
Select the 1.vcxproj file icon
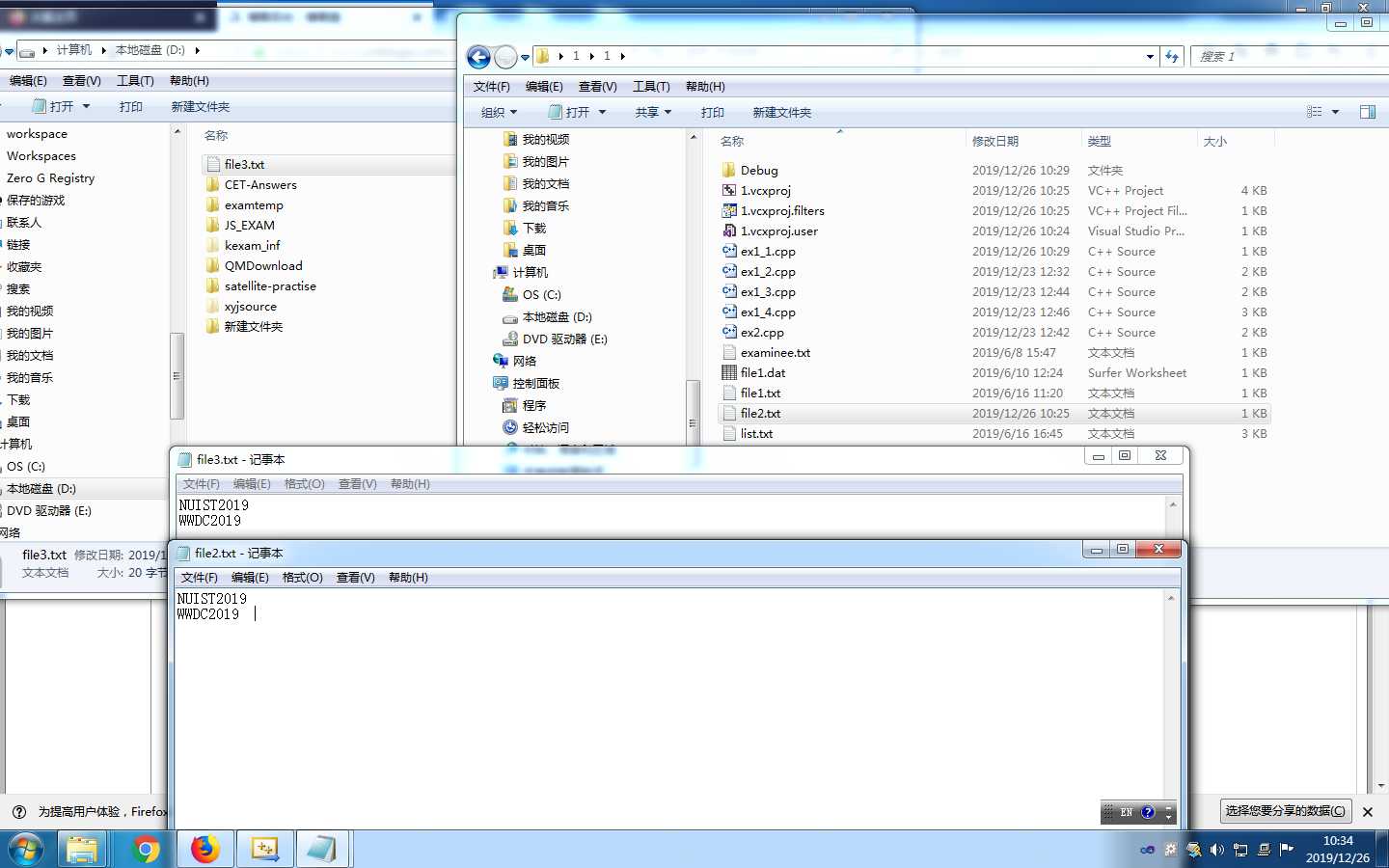pos(729,190)
